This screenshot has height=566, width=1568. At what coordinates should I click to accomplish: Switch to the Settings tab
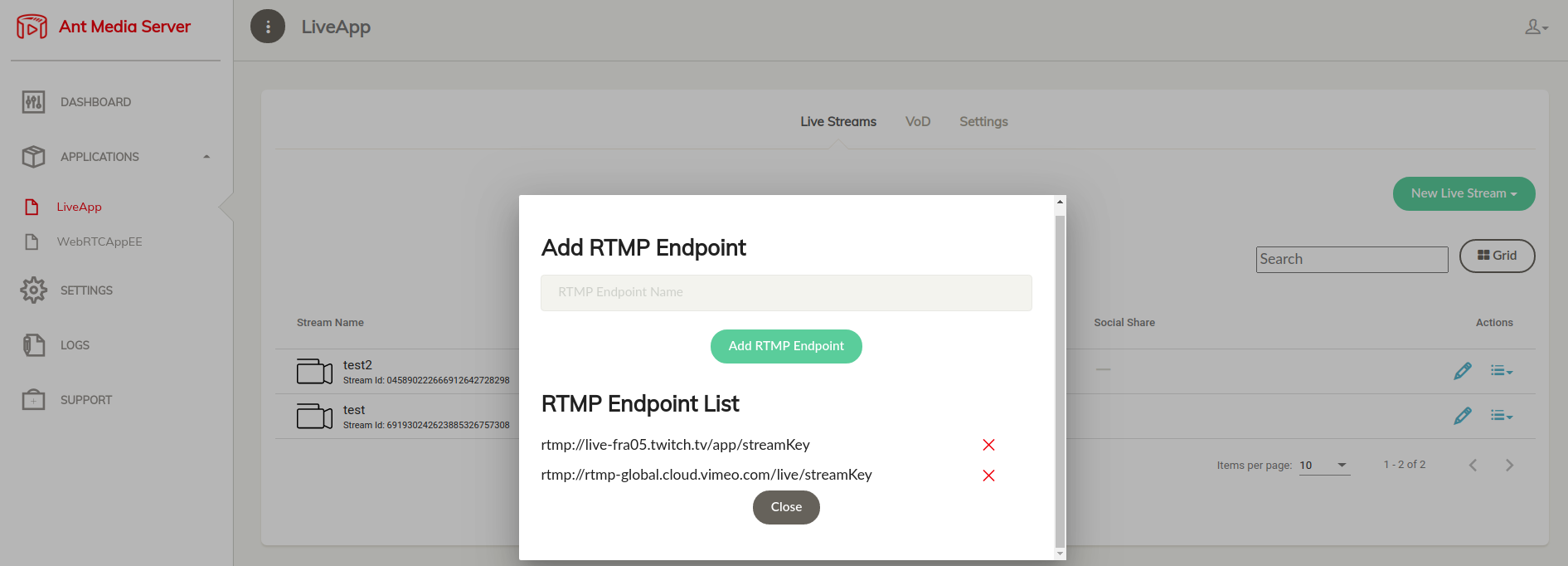983,121
